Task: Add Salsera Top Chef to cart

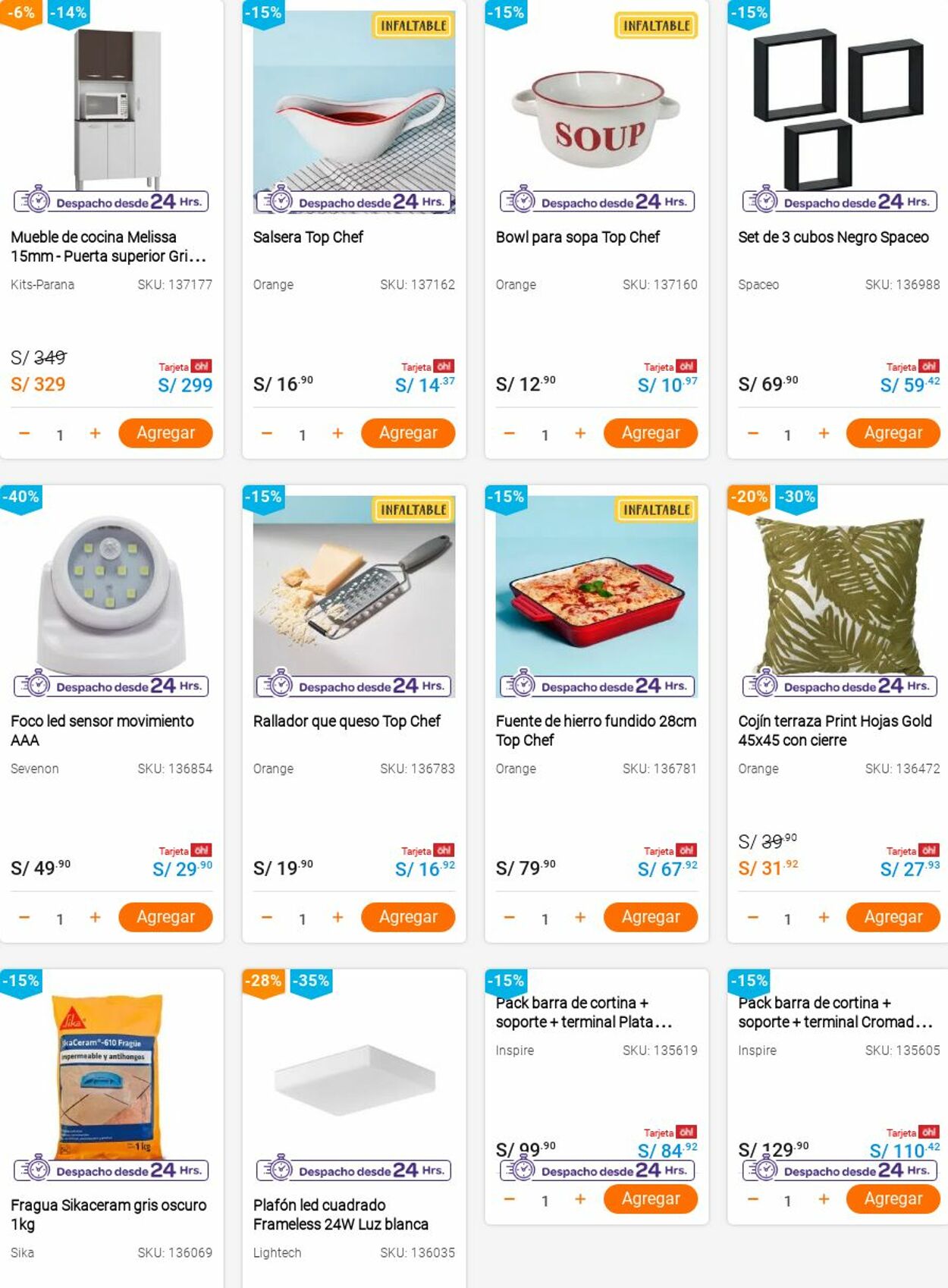Action: tap(408, 433)
